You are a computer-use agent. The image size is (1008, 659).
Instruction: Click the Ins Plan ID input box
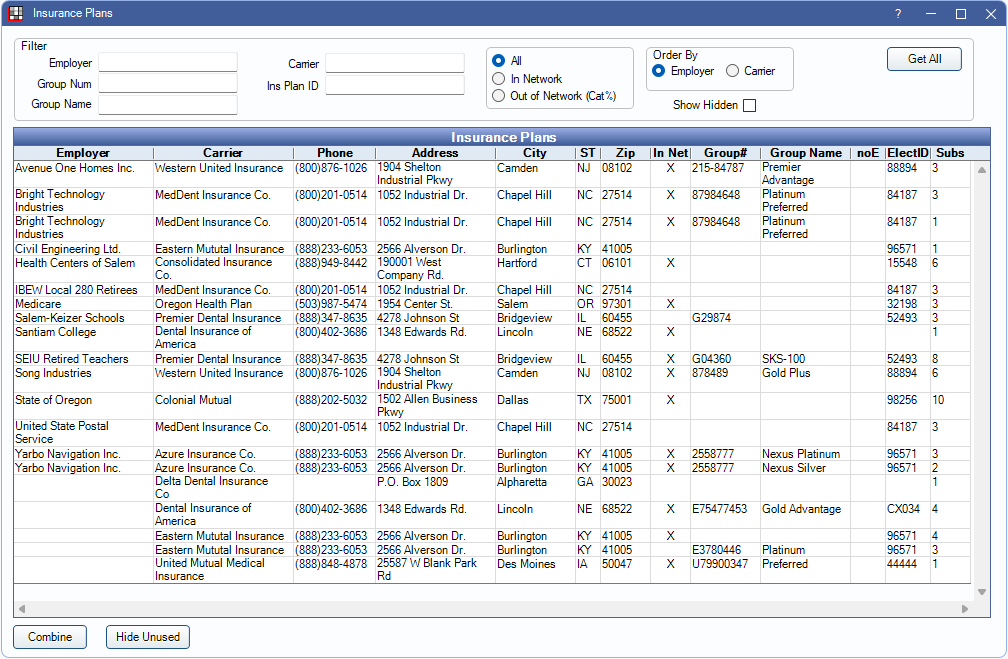[394, 85]
